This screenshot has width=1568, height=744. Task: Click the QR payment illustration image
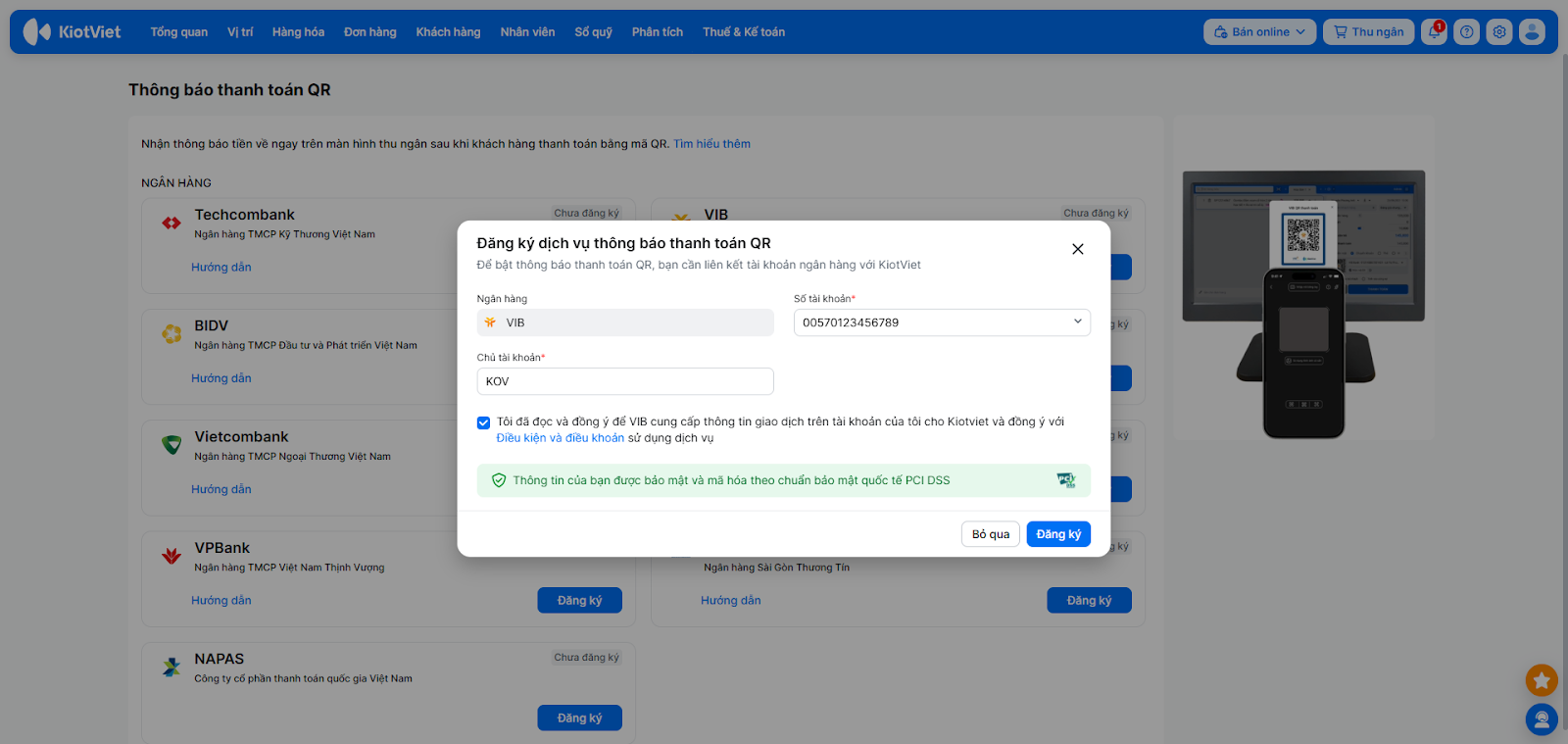tap(1303, 304)
